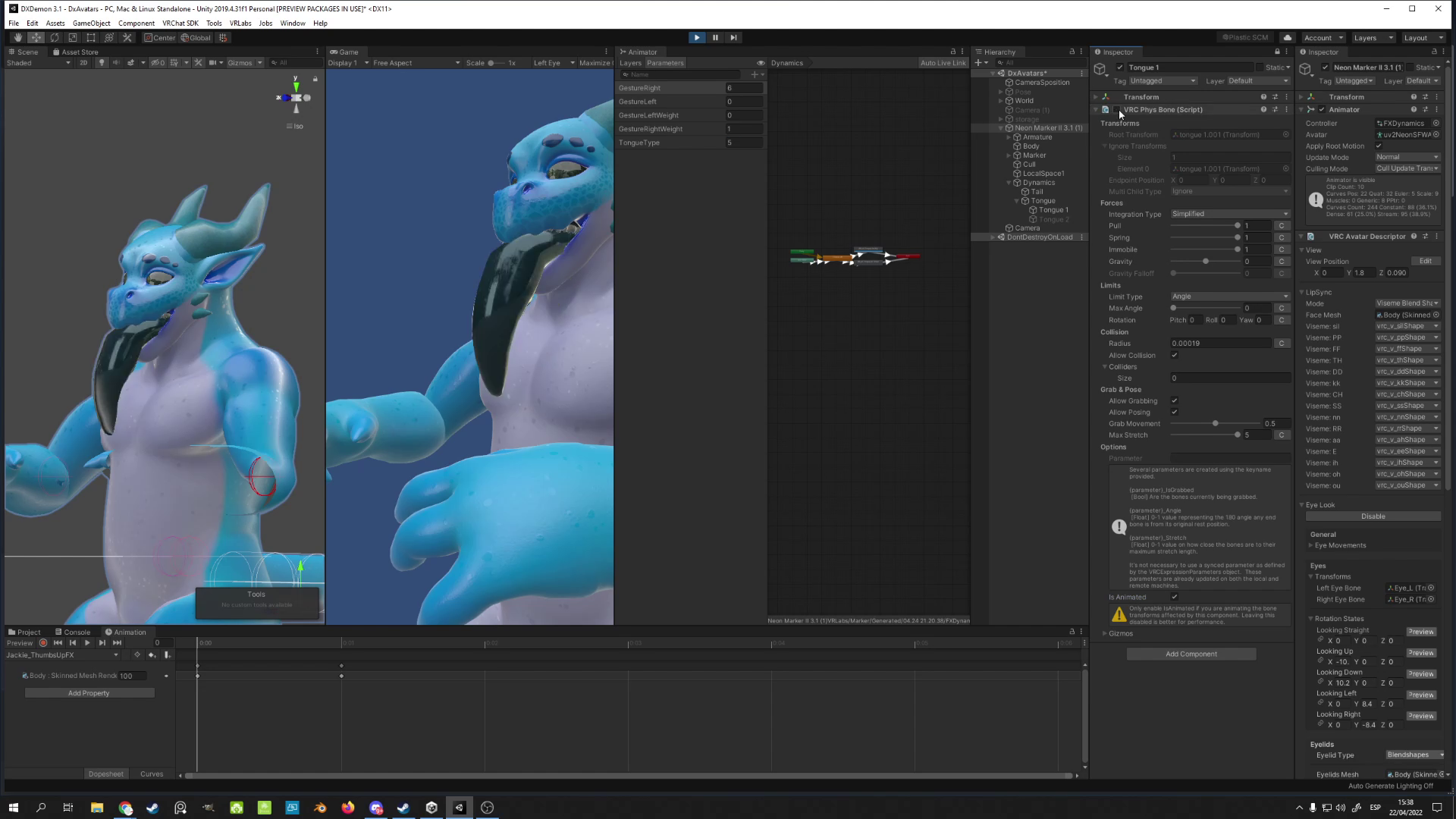This screenshot has height=819, width=1456.
Task: Toggle Animator parameters eye visibility icon
Action: (x=761, y=63)
